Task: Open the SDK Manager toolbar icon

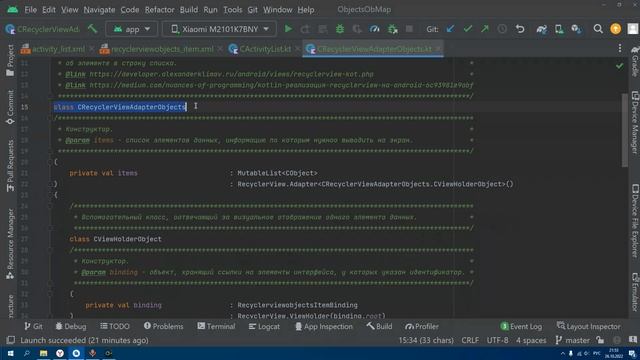Action: click(576, 29)
